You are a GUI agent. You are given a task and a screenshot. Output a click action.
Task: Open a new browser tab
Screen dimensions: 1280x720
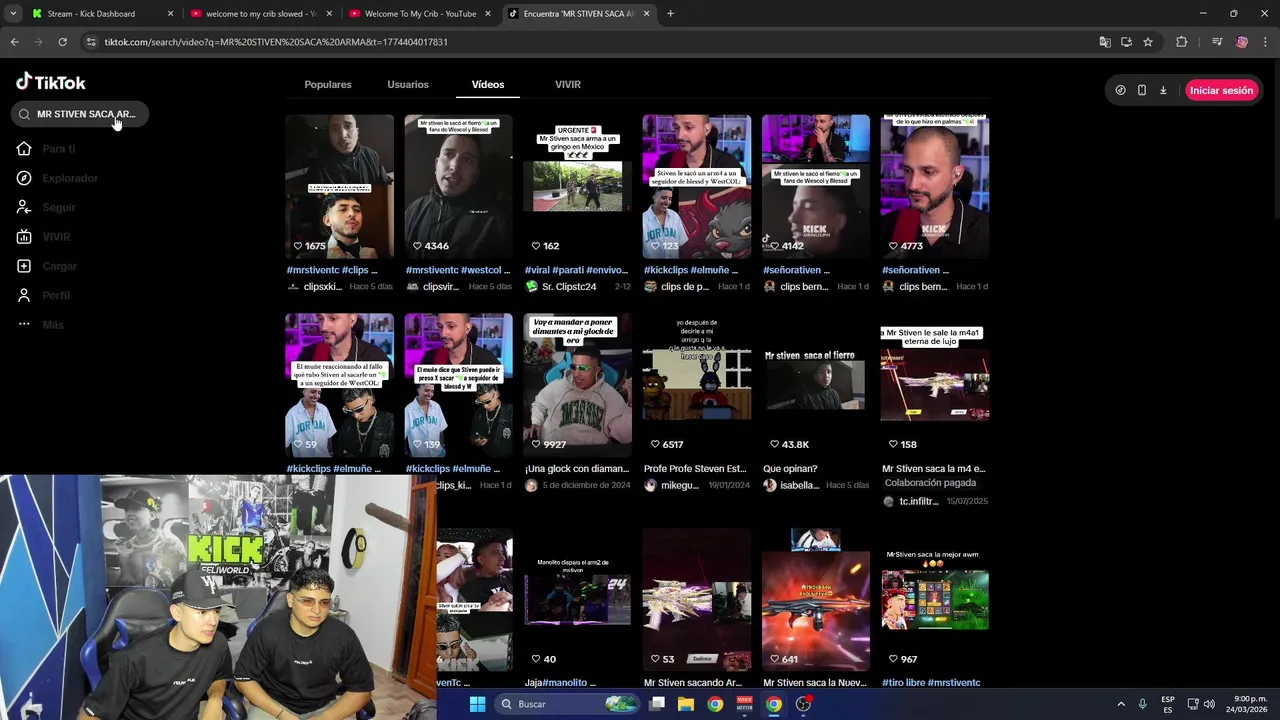click(x=670, y=14)
